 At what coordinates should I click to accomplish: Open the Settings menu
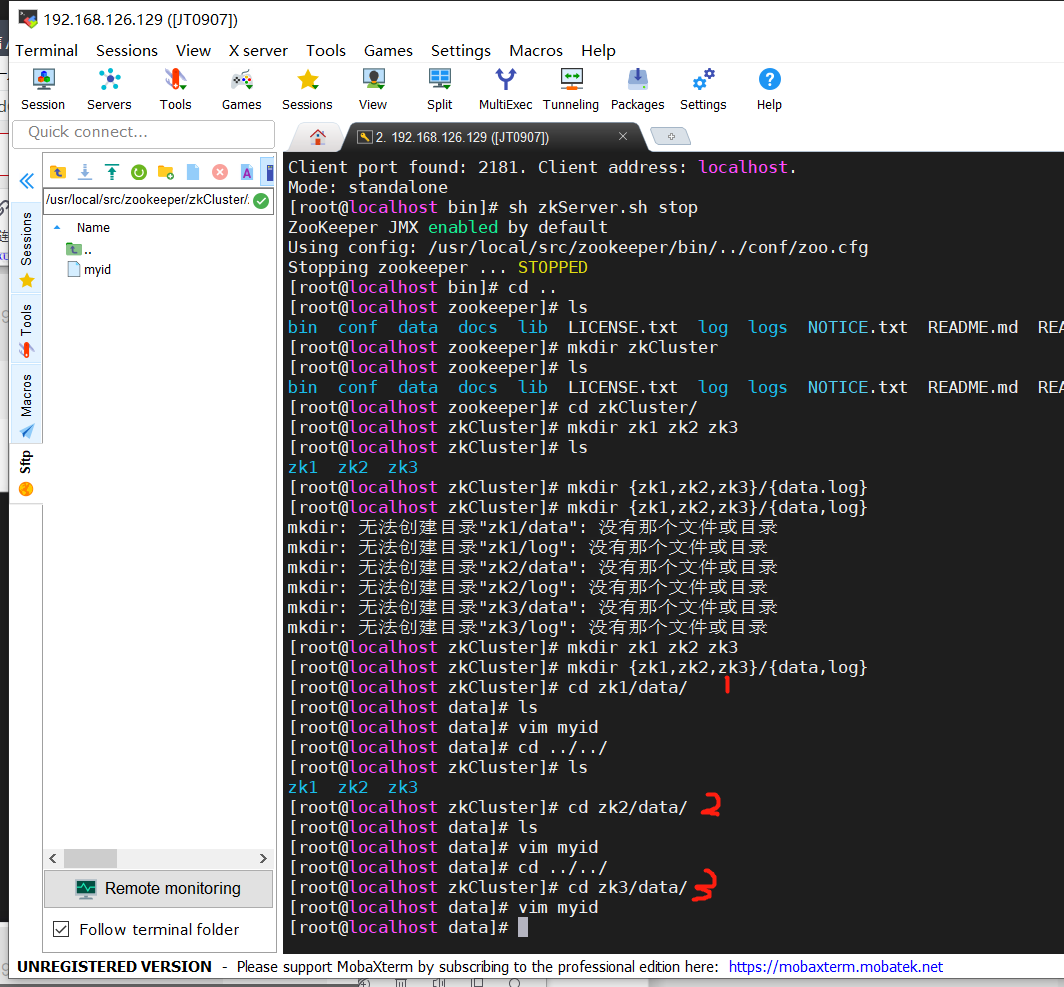(x=461, y=50)
